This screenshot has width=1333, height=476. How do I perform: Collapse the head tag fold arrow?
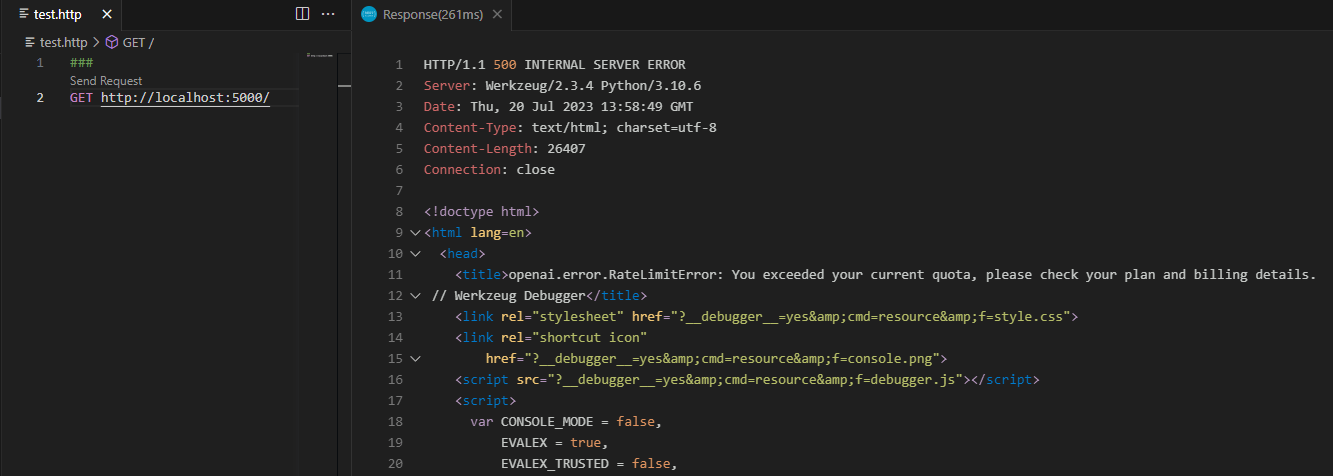click(415, 254)
